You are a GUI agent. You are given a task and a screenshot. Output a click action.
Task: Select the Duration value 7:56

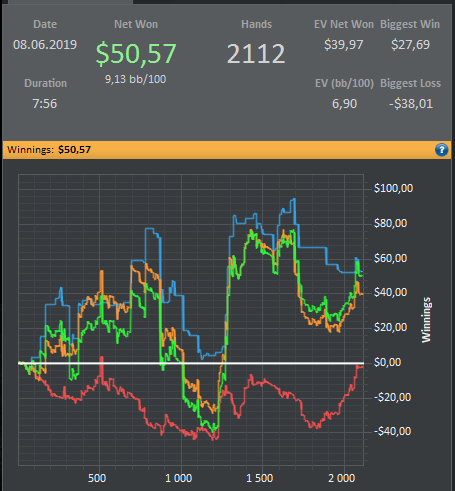(x=45, y=104)
